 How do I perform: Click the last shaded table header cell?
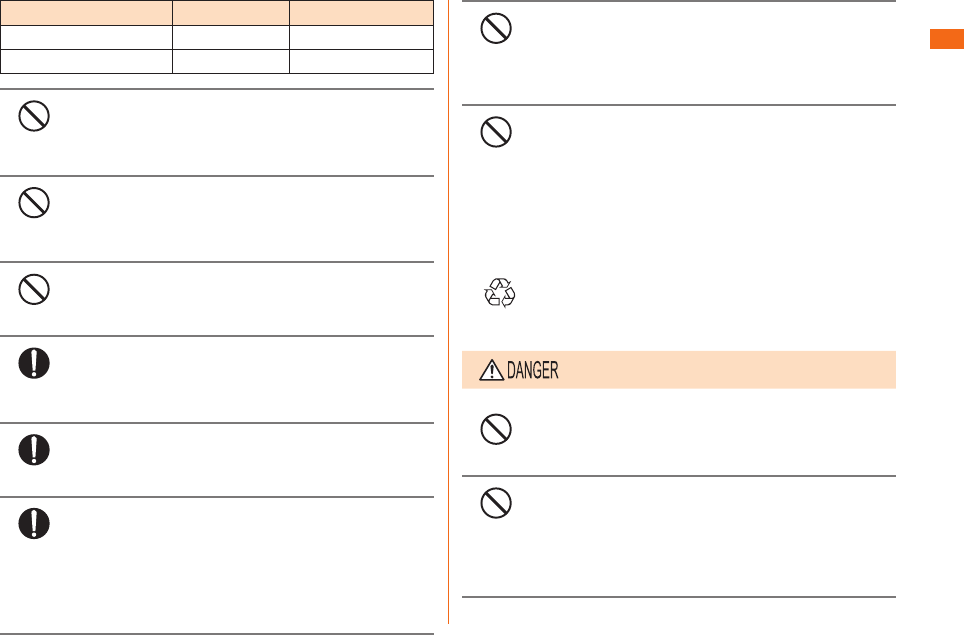(x=362, y=13)
